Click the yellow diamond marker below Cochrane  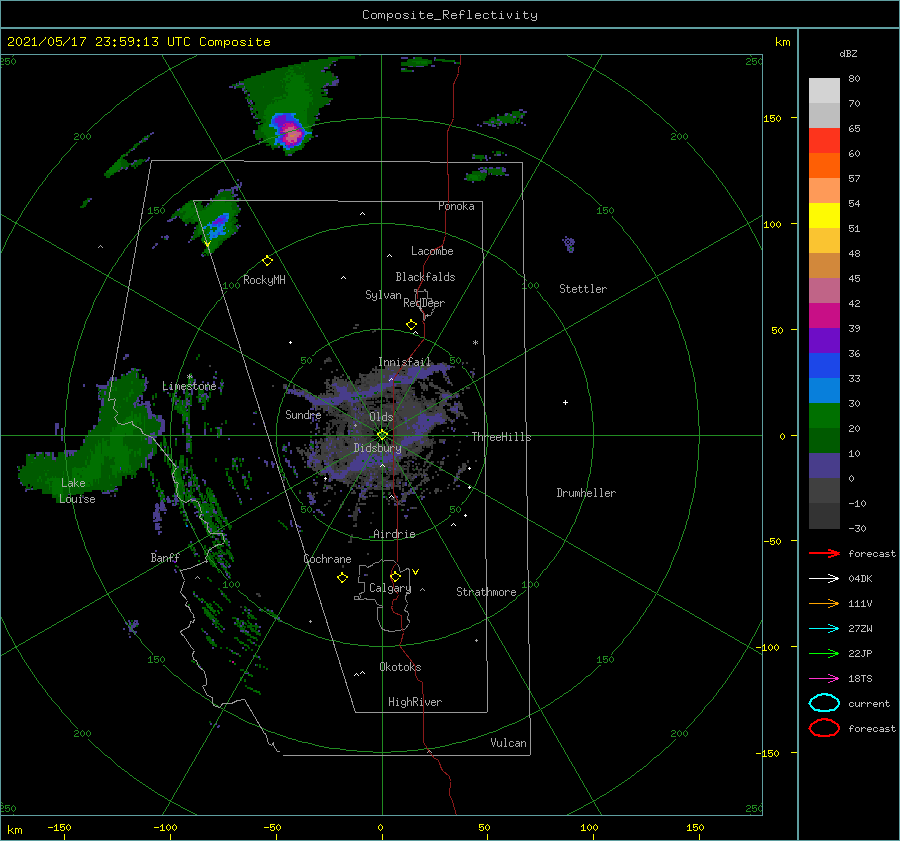(342, 578)
